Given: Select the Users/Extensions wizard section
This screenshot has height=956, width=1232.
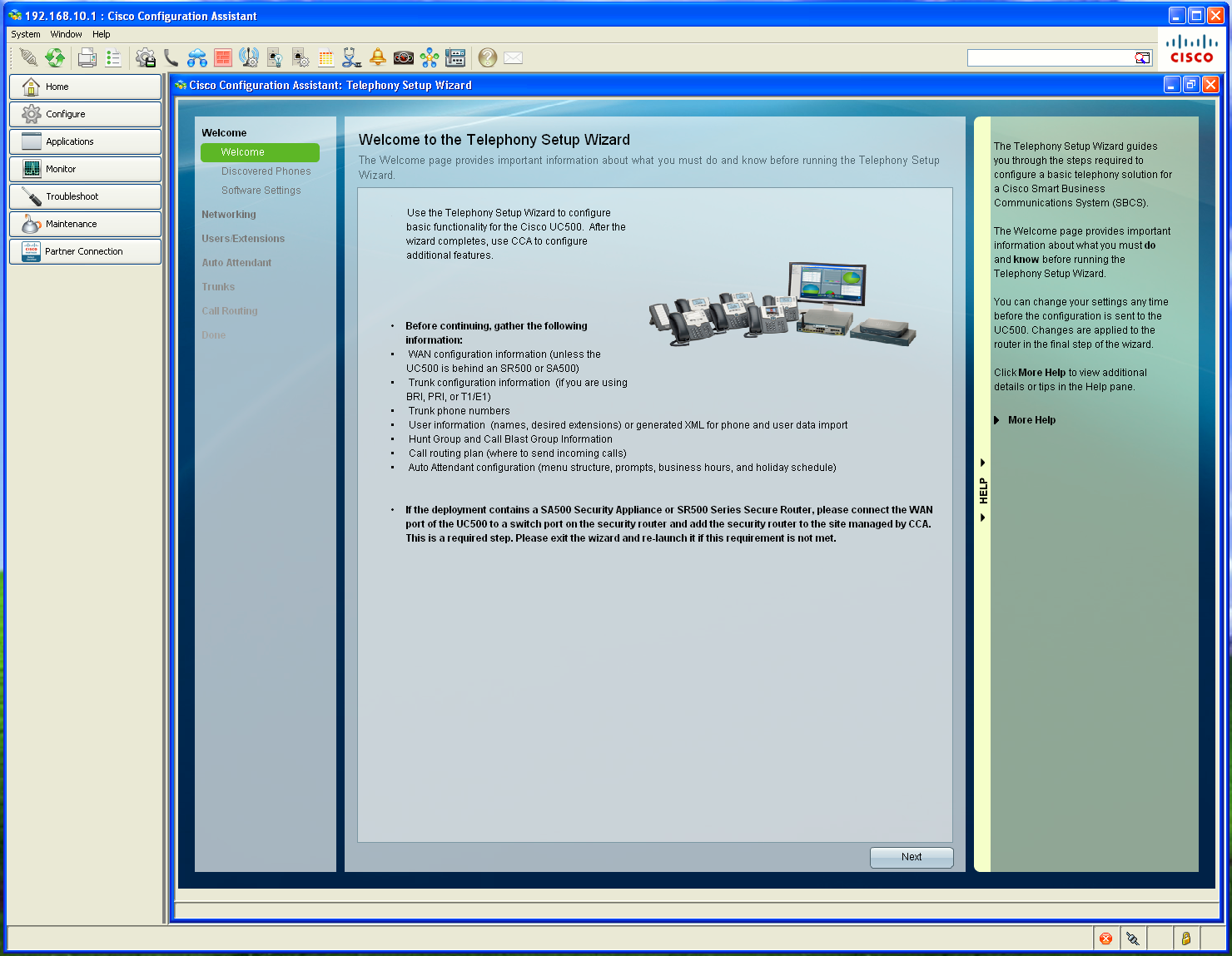Looking at the screenshot, I should (243, 239).
